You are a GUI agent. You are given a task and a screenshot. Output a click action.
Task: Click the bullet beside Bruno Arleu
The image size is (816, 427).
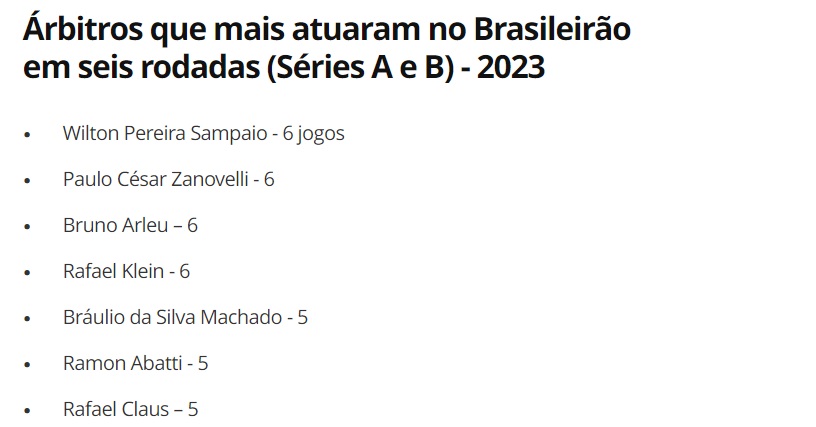pyautogui.click(x=28, y=227)
